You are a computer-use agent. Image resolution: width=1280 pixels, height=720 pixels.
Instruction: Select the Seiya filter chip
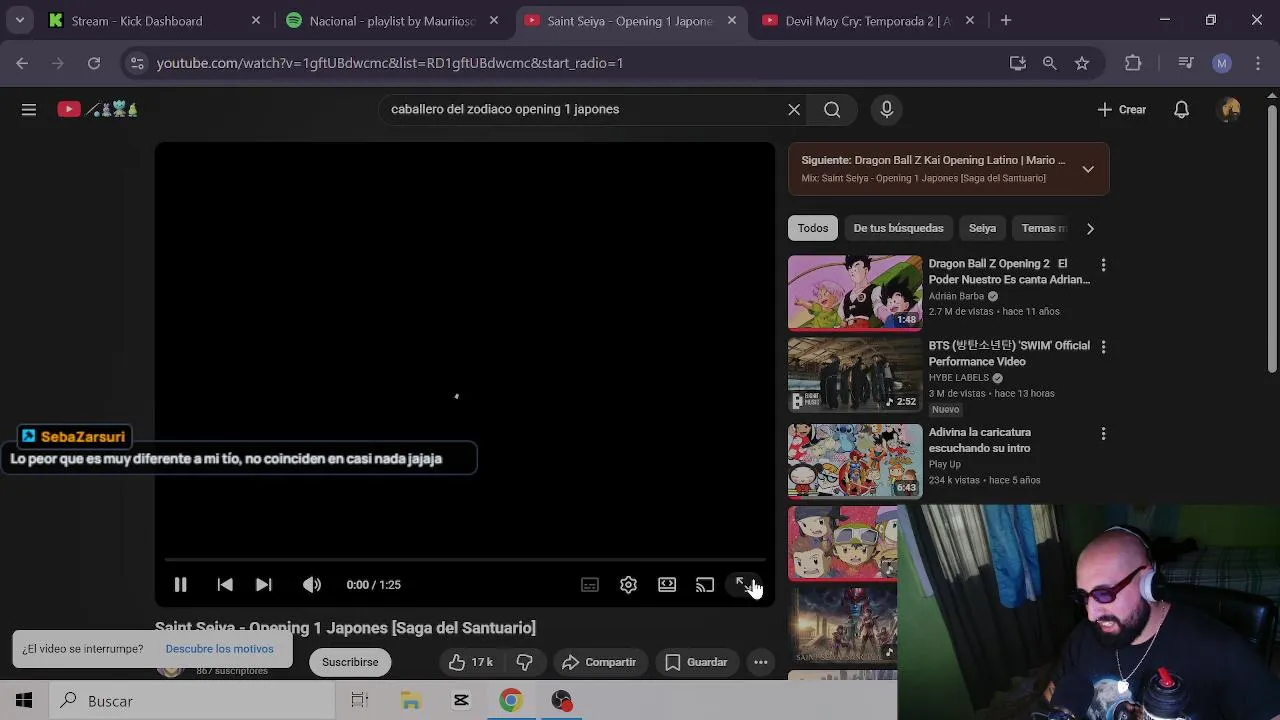982,228
